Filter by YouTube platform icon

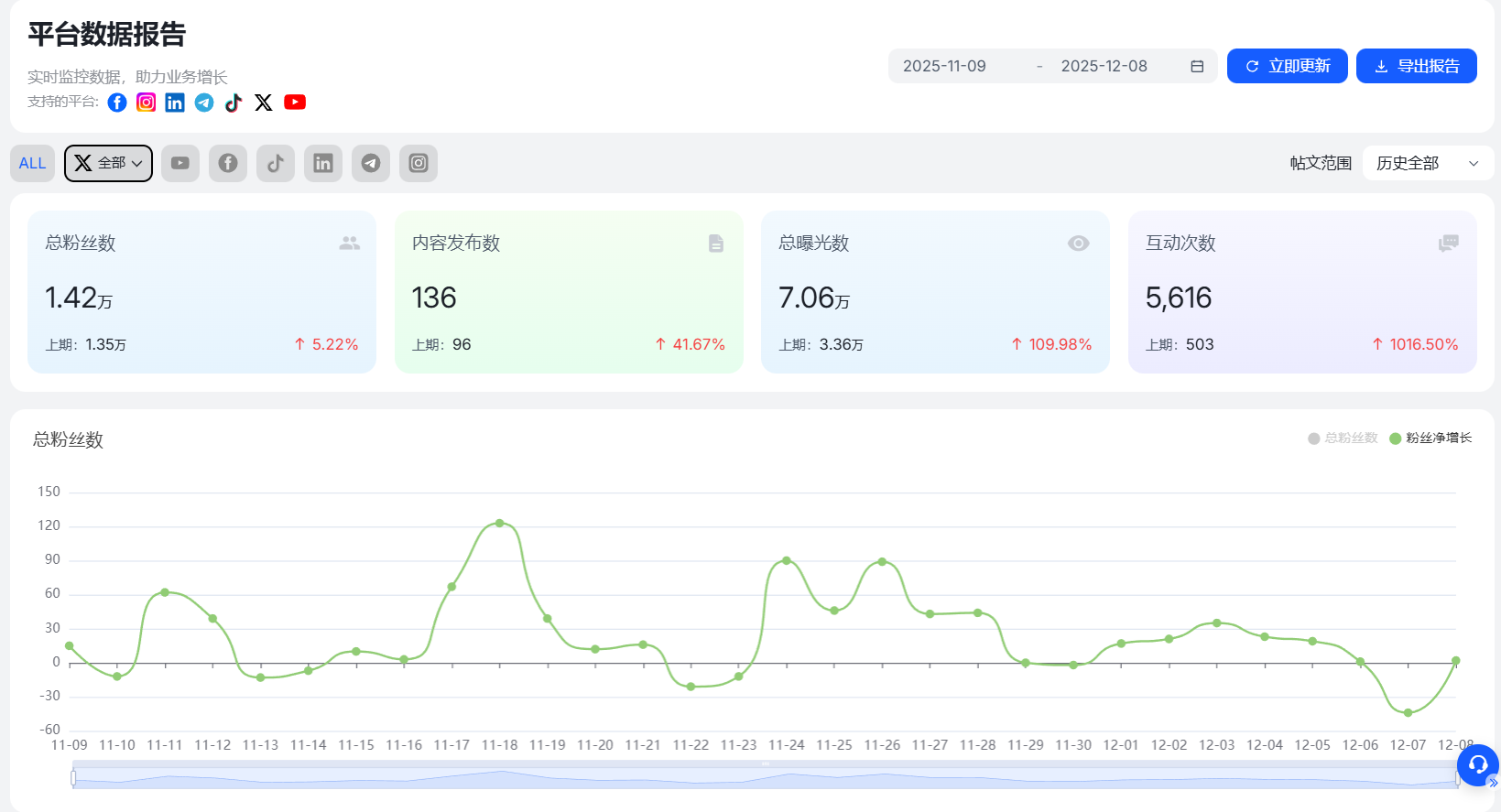(180, 163)
